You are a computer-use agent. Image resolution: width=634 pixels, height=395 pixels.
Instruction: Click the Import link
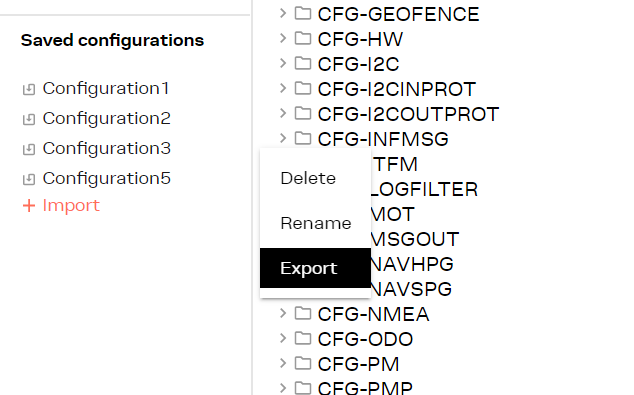[71, 206]
